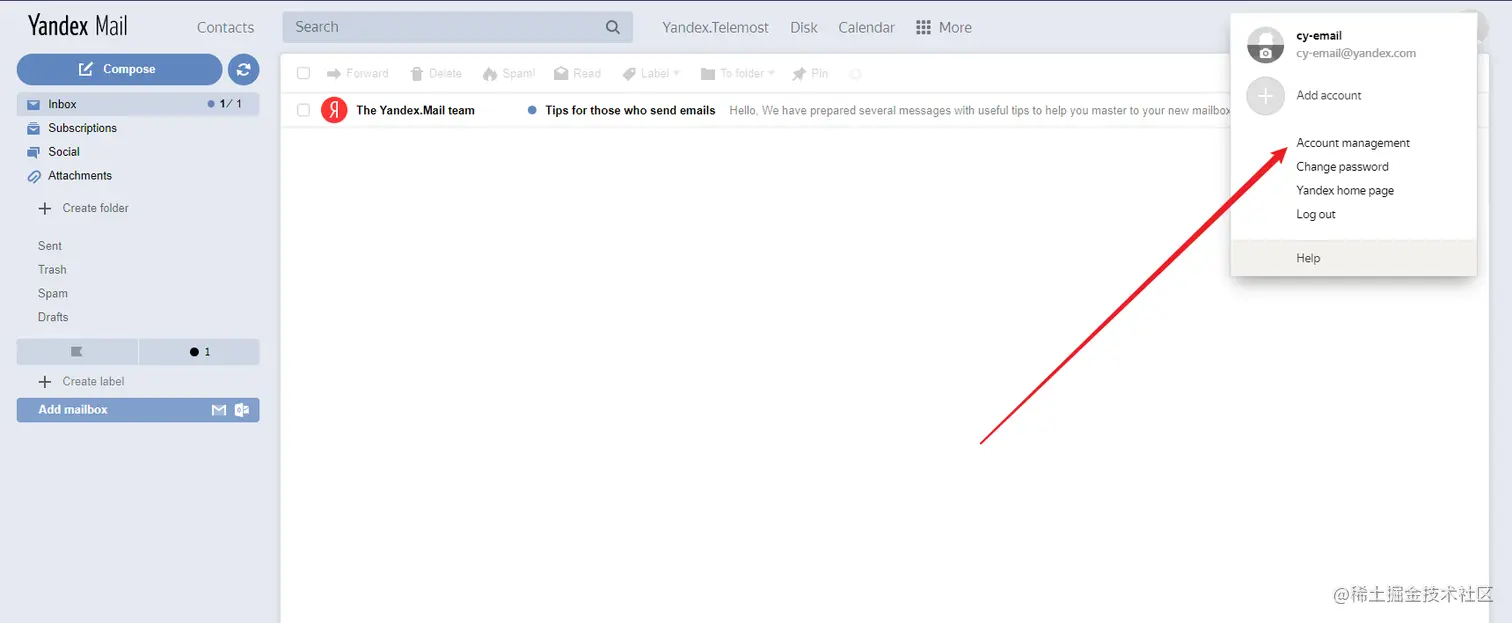This screenshot has height=623, width=1512.
Task: Select Change password
Action: (x=1342, y=167)
